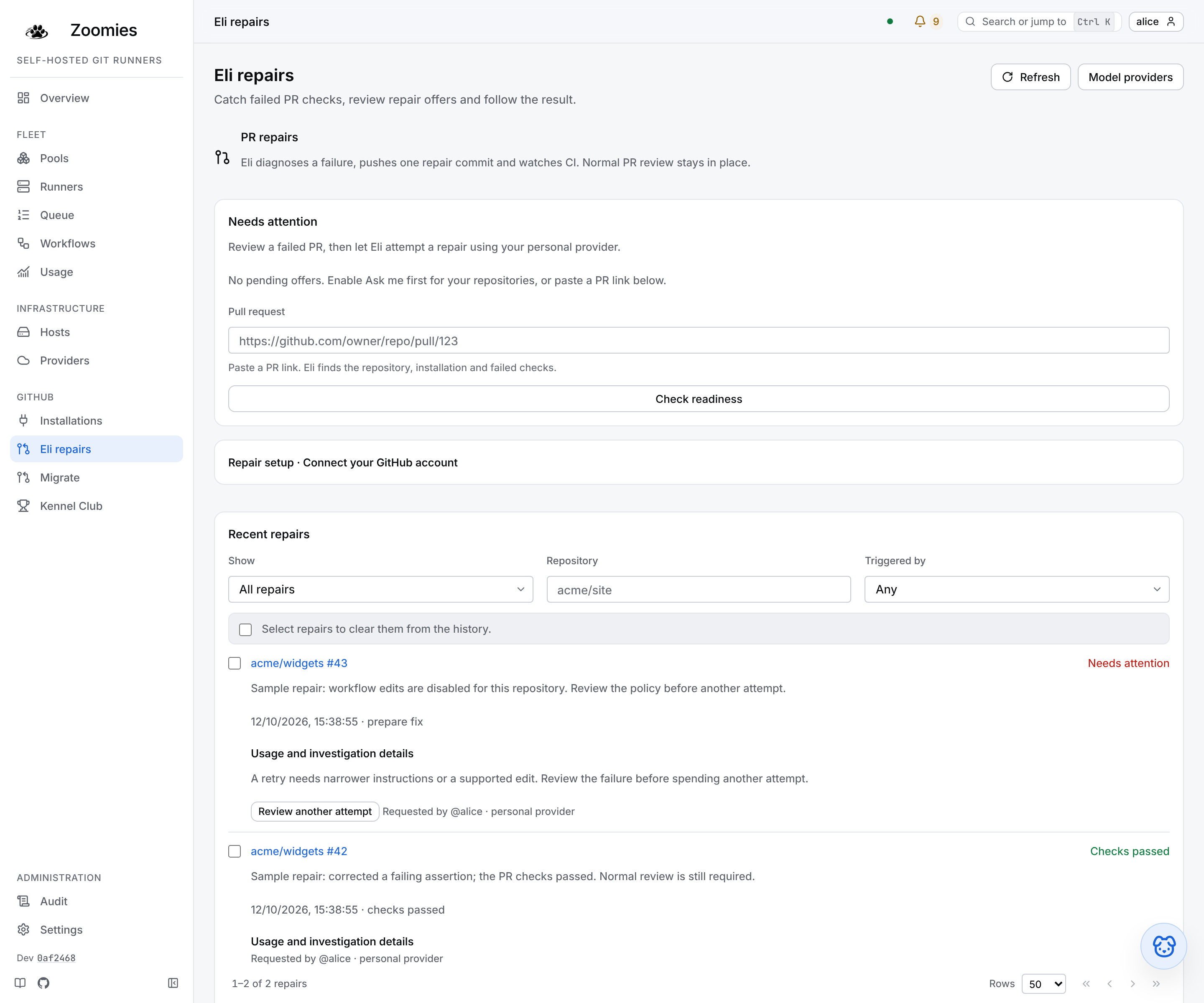
Task: Focus the Pull request URL field
Action: pos(698,341)
